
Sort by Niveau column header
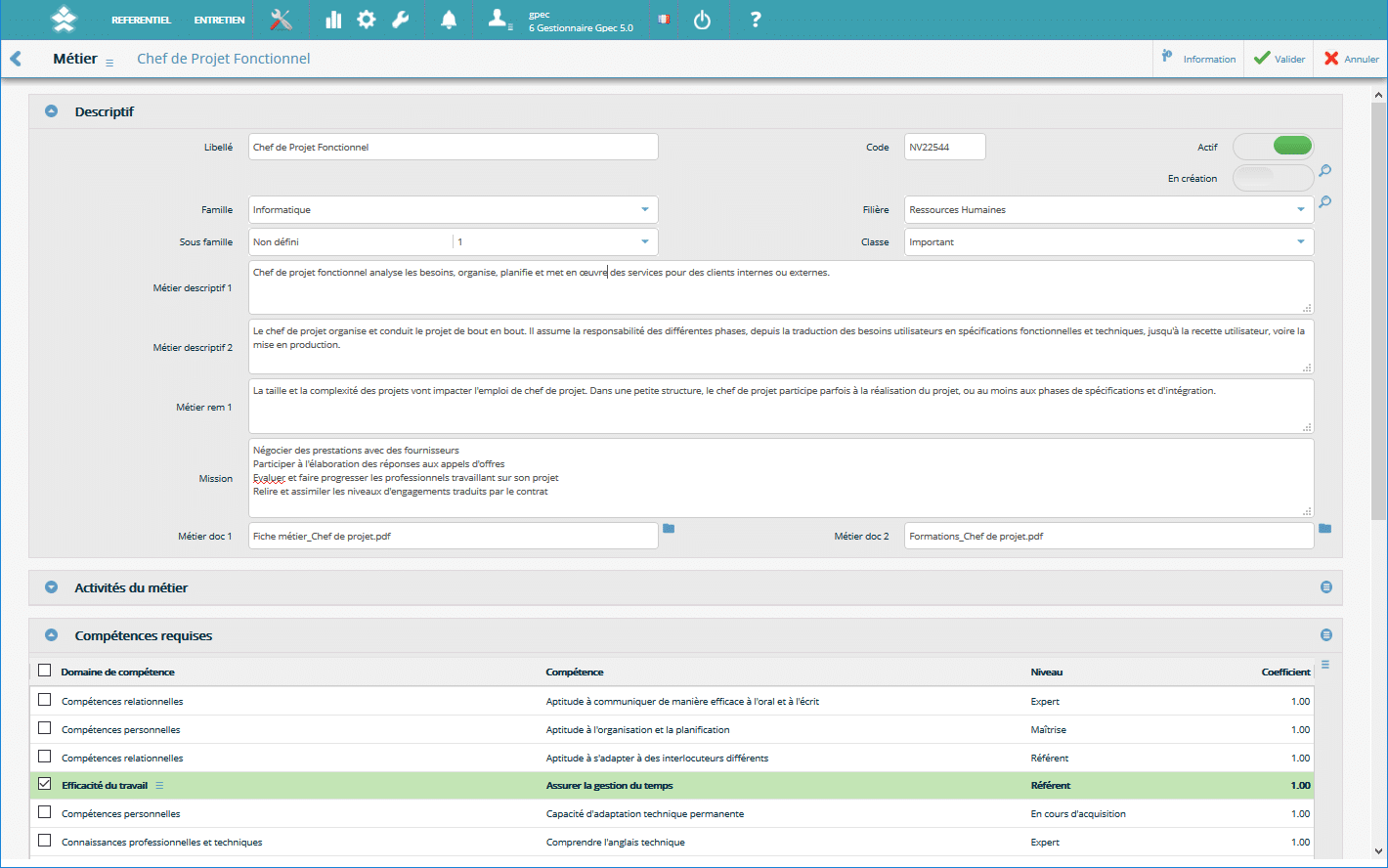click(x=1047, y=673)
